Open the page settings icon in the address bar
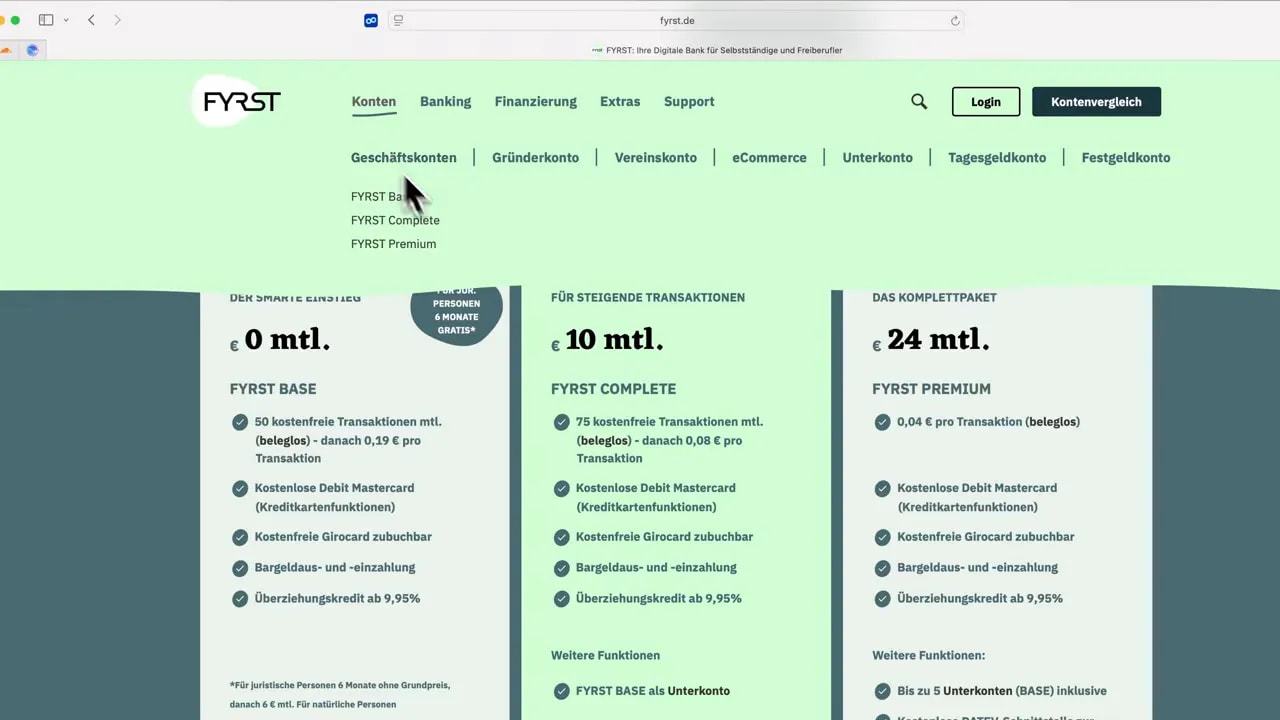Viewport: 1280px width, 720px height. pos(398,20)
